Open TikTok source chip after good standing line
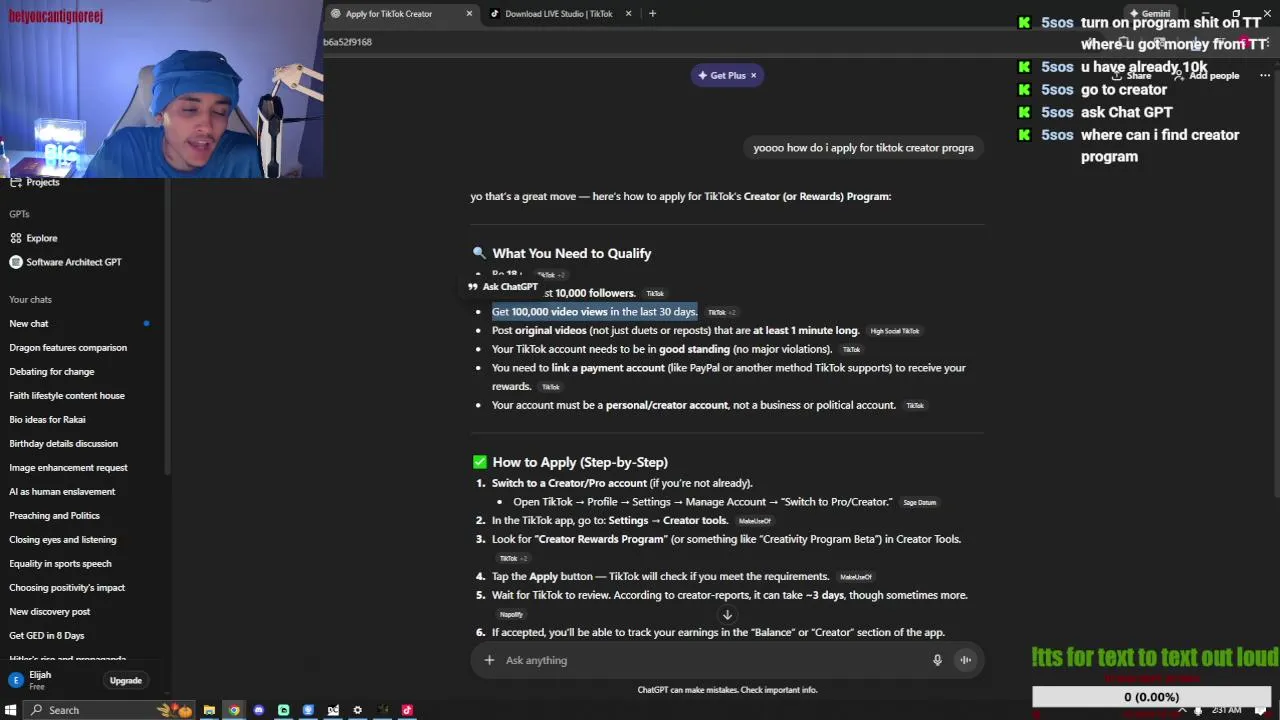 tap(851, 350)
